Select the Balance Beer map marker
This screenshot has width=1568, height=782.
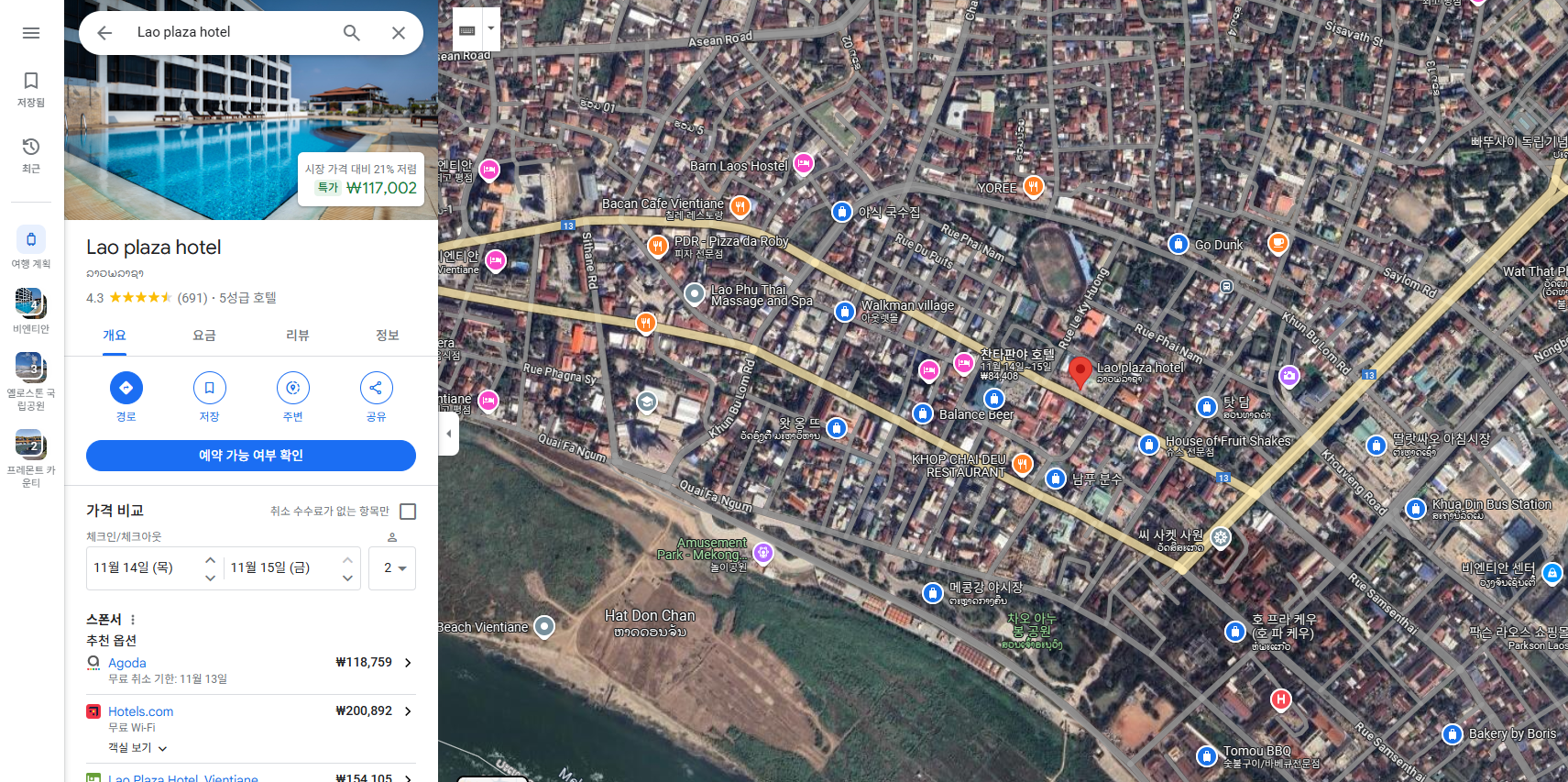pyautogui.click(x=923, y=413)
